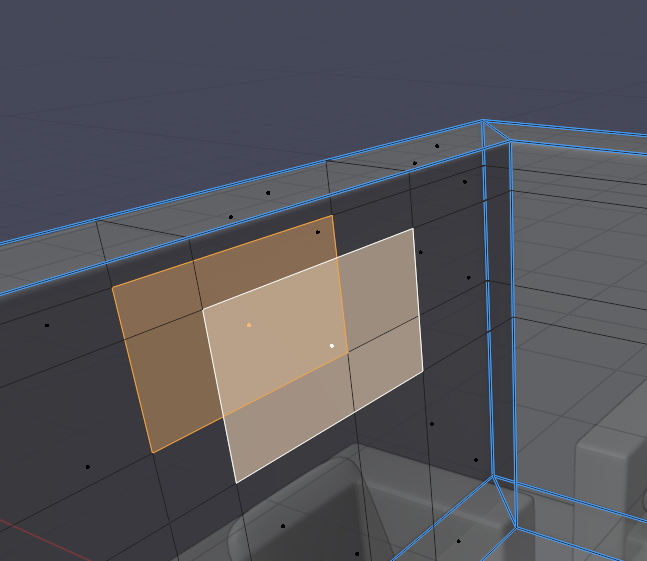The image size is (647, 561).
Task: Click top-left corner of the orange face
Action: (113, 288)
